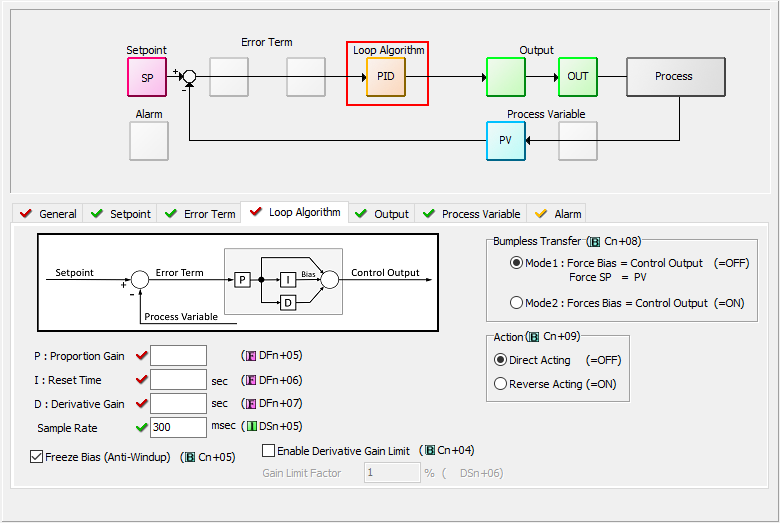
Task: Click the pink SP setpoint block
Action: click(147, 77)
